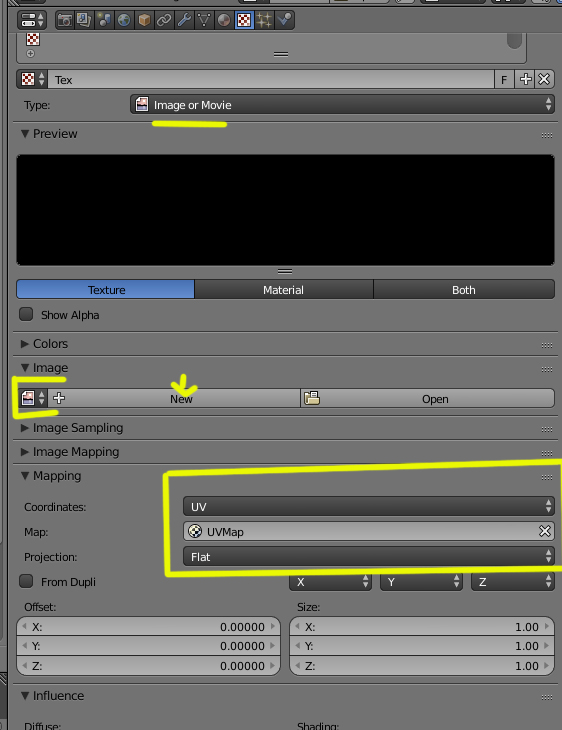Viewport: 562px width, 730px height.
Task: Click the UVMap map field
Action: point(359,531)
